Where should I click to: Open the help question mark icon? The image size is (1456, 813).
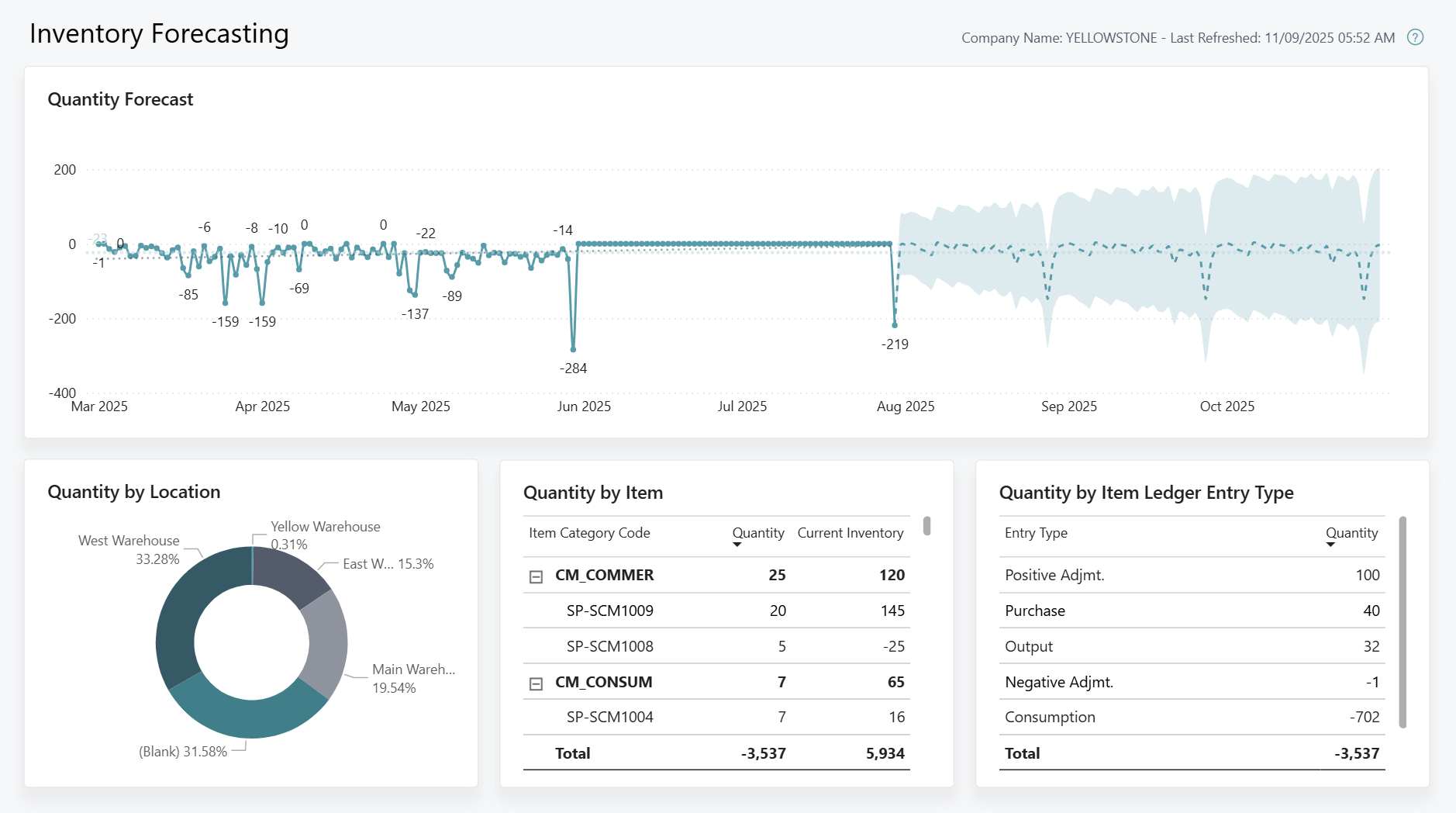[1415, 37]
